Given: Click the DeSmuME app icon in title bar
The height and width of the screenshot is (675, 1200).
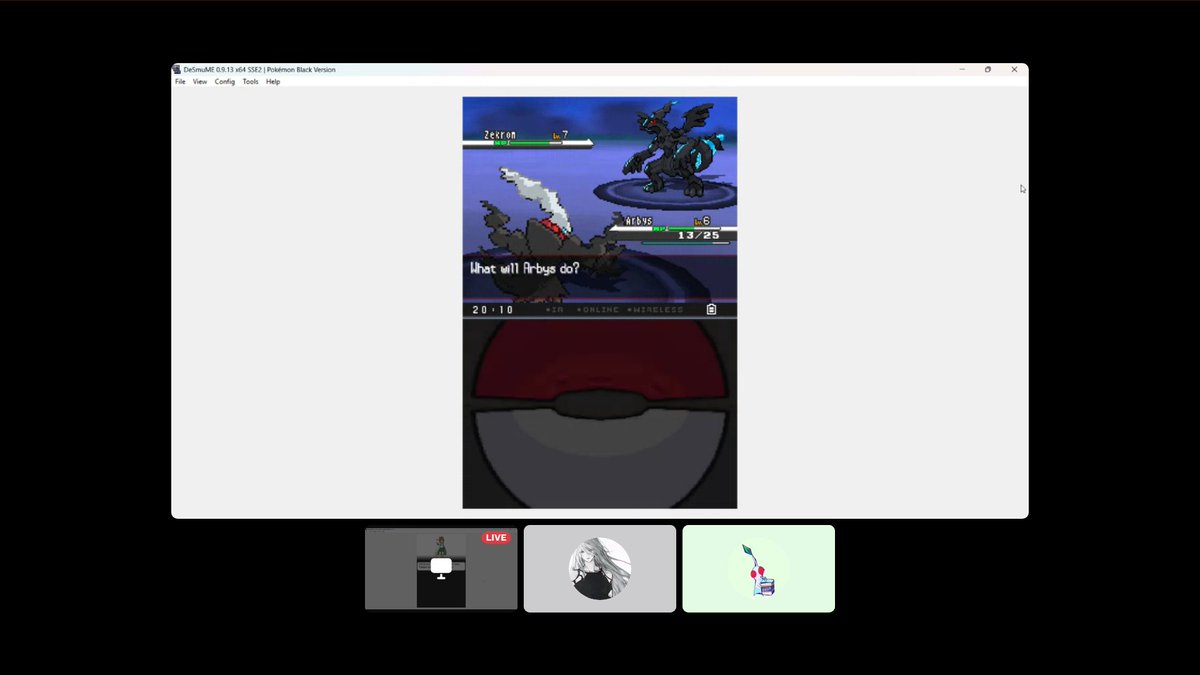Looking at the screenshot, I should click(177, 70).
